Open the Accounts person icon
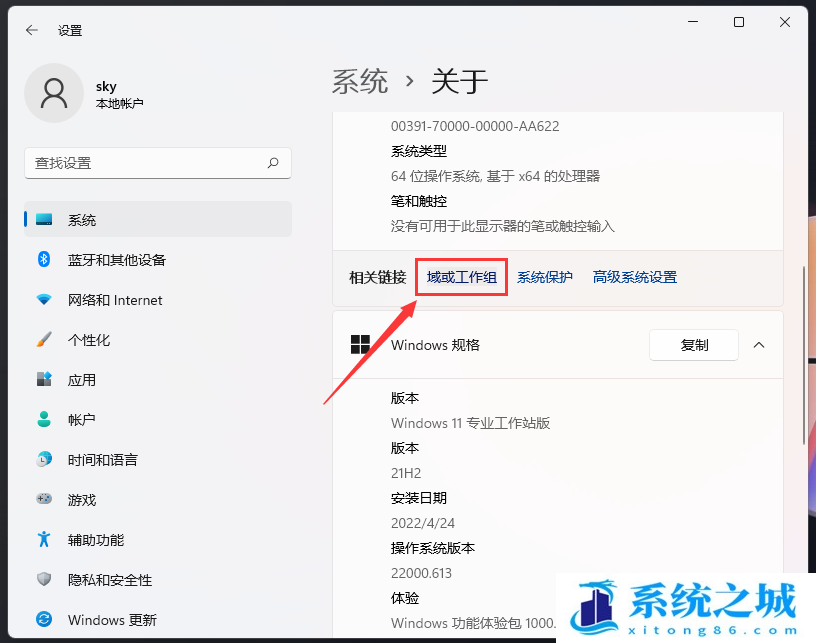816x643 pixels. point(44,420)
